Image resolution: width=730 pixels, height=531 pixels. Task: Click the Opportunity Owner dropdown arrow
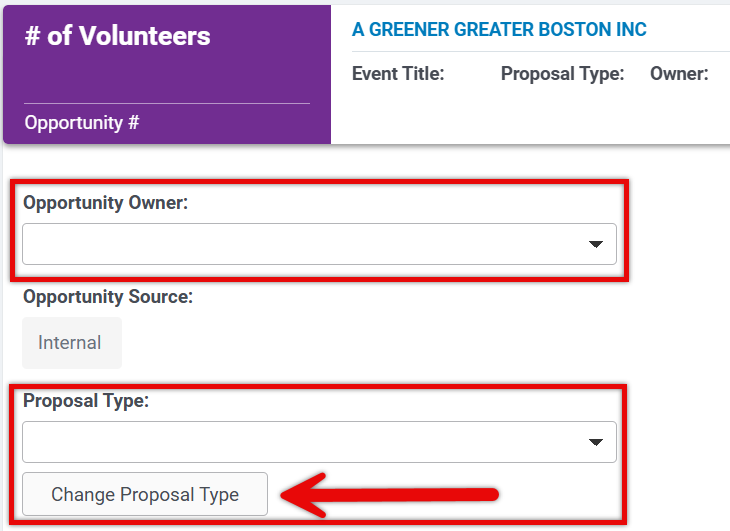coord(595,244)
